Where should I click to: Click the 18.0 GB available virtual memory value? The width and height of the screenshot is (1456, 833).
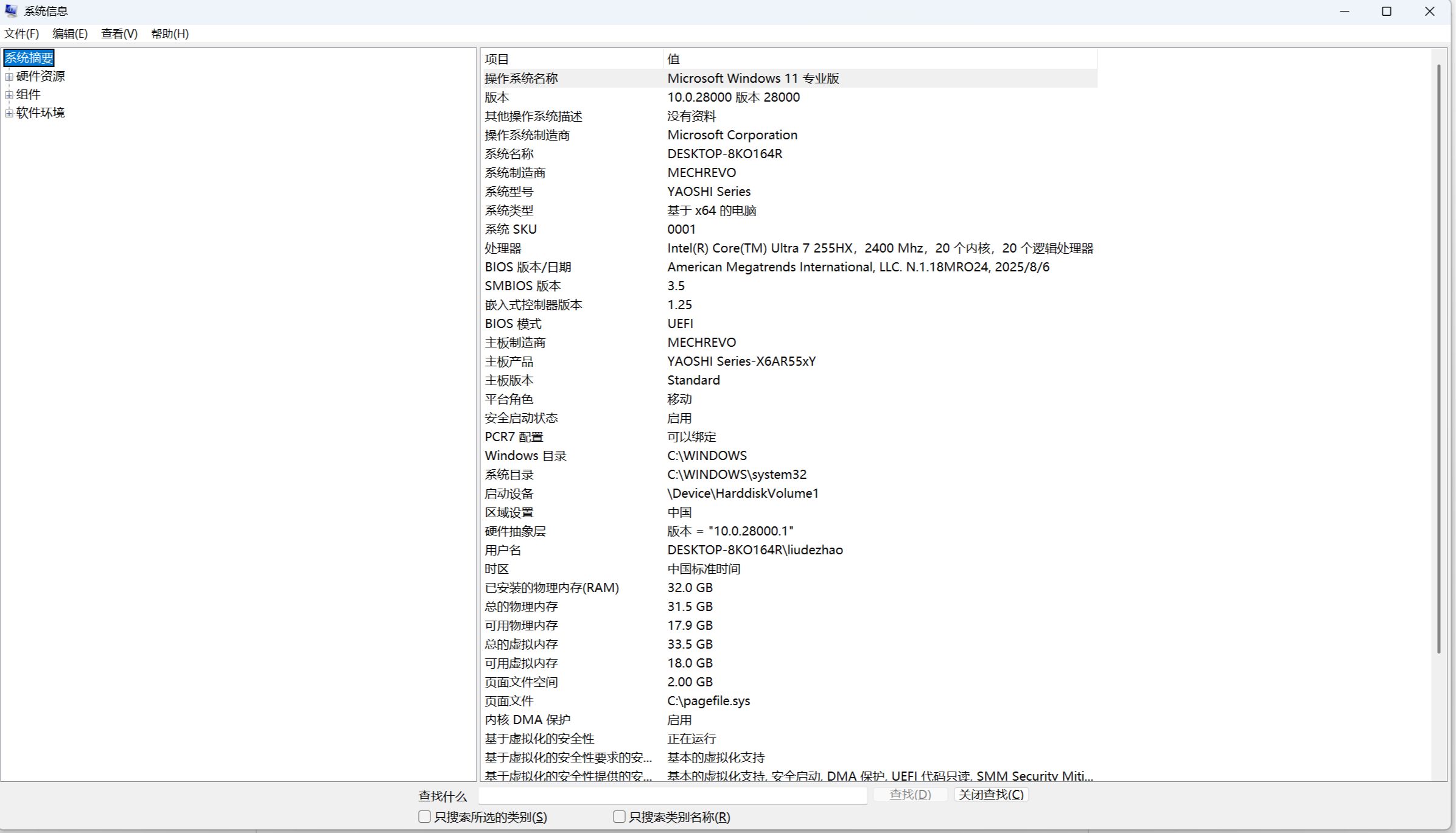pos(690,663)
